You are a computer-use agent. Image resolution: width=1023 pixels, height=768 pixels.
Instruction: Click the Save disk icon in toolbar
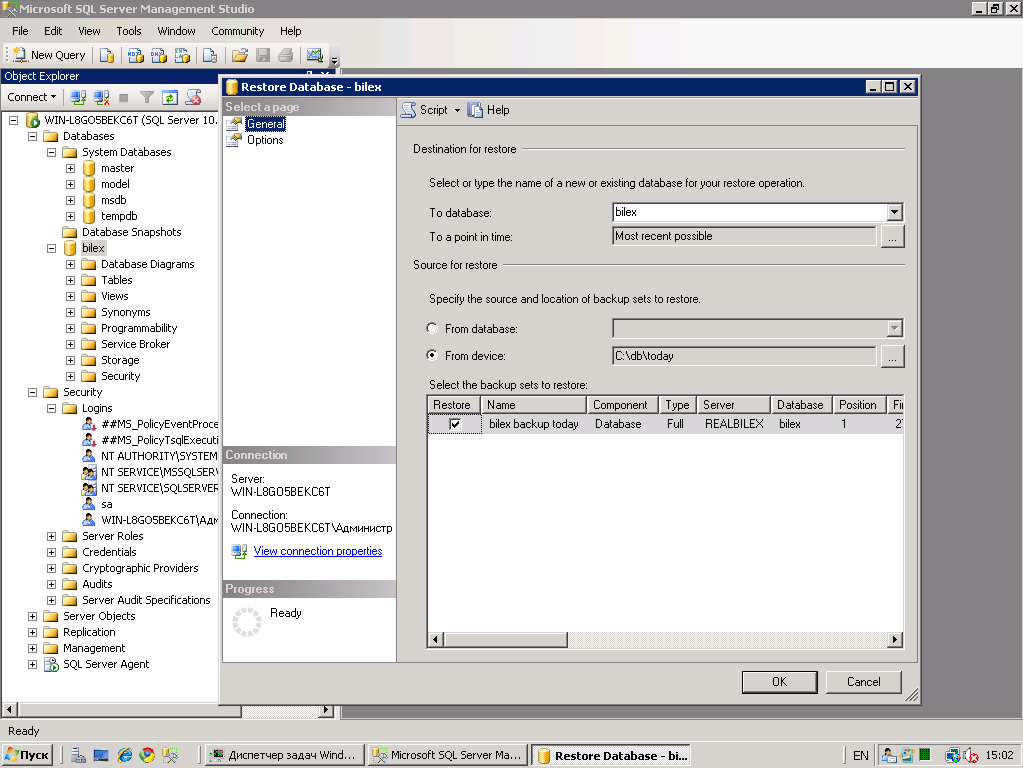coord(263,55)
